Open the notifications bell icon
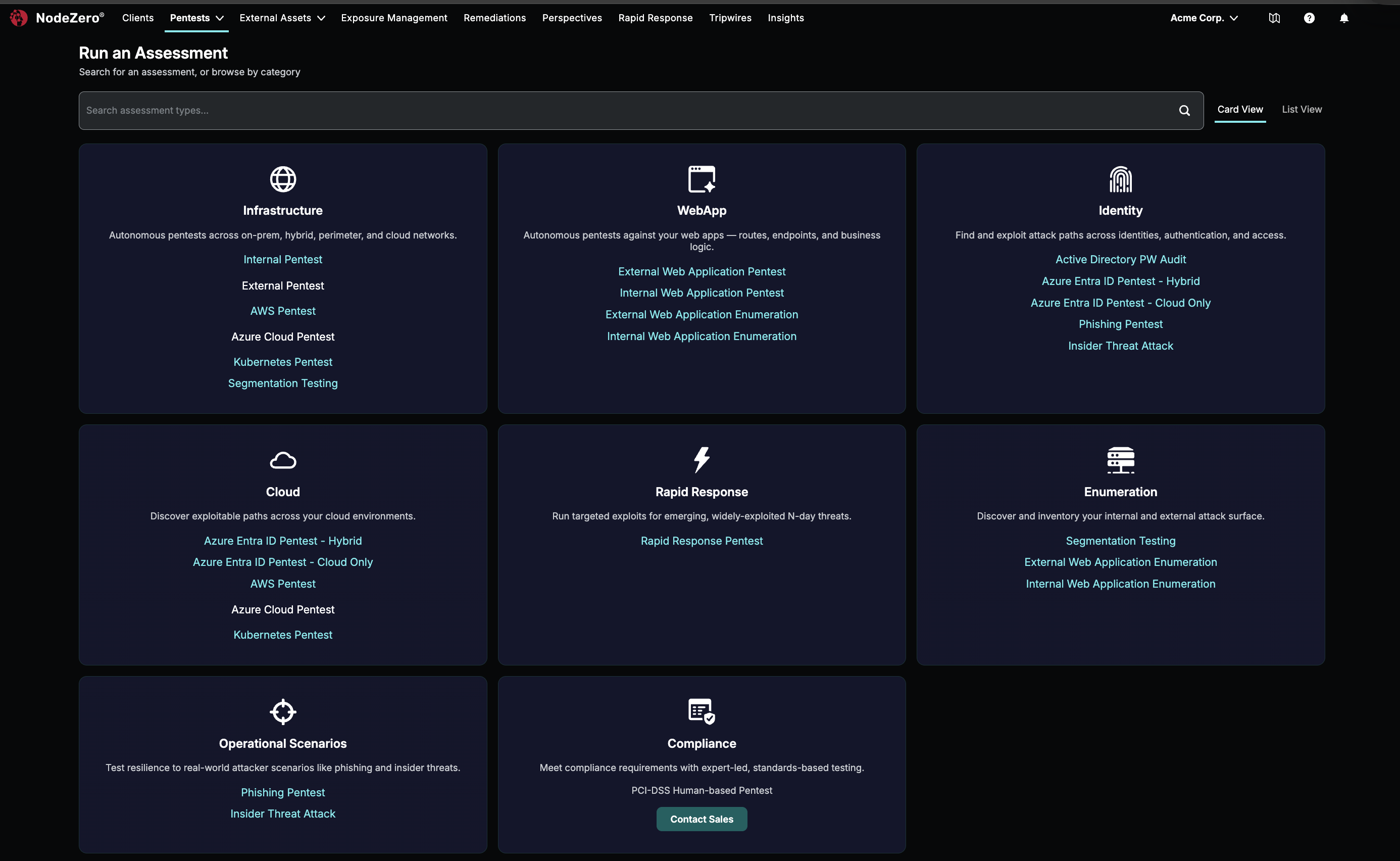Image resolution: width=1400 pixels, height=861 pixels. click(1343, 18)
